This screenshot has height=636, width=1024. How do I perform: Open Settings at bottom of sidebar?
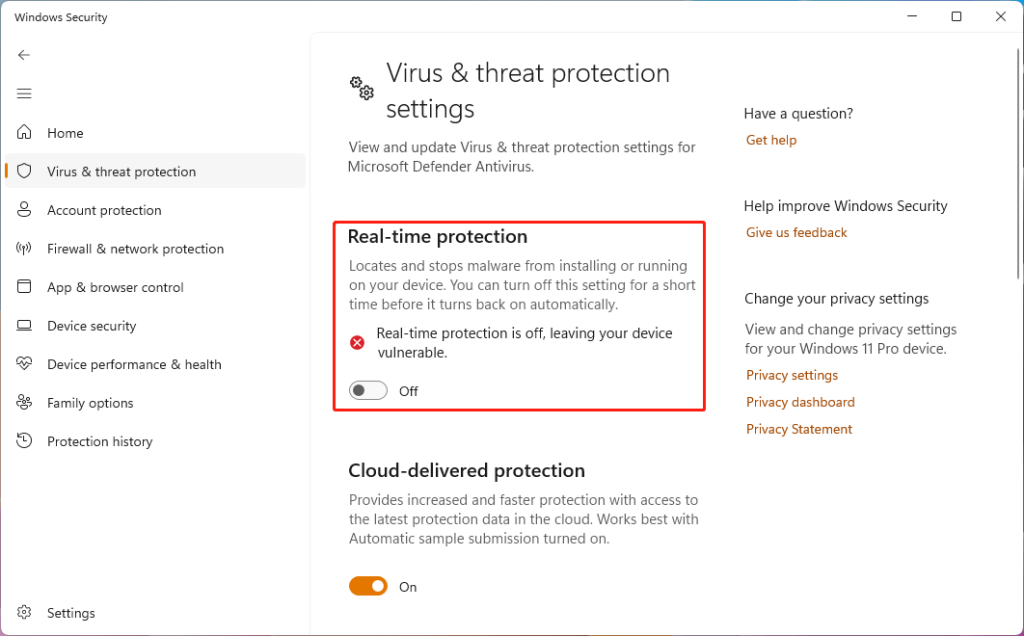point(70,613)
